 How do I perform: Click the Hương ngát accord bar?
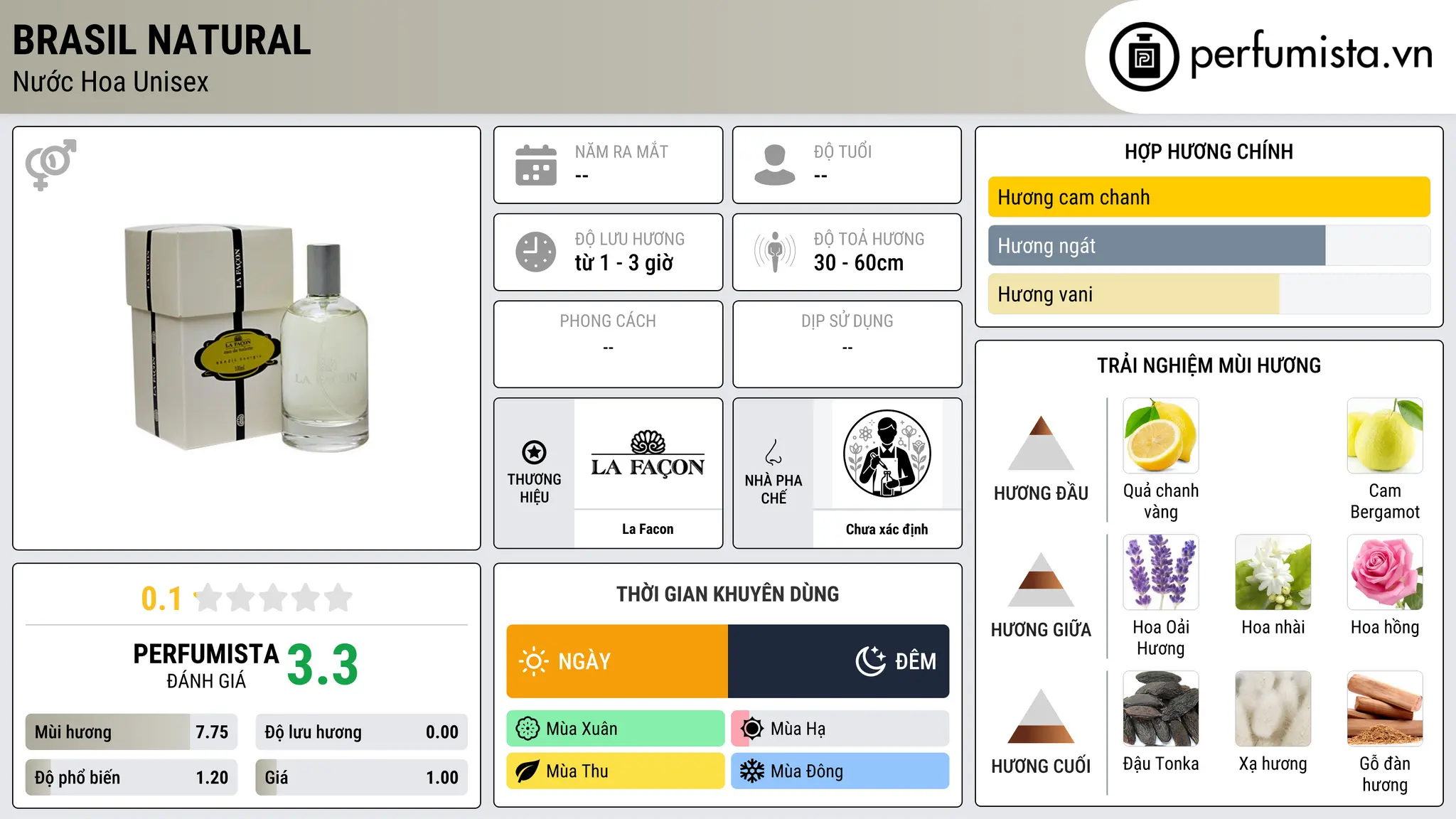(1209, 245)
